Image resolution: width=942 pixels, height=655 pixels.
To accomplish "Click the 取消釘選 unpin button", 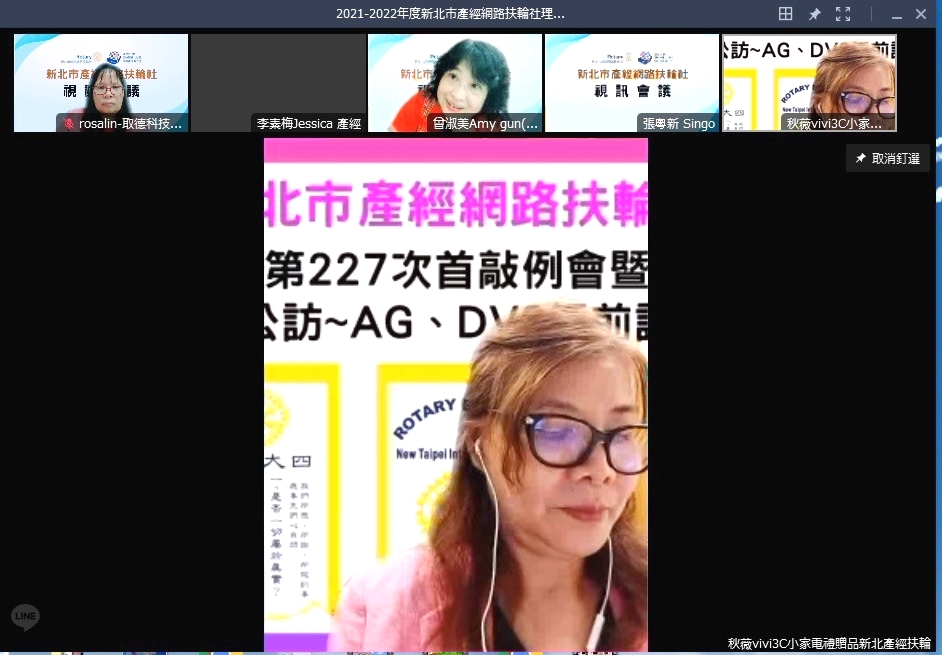I will click(x=888, y=159).
